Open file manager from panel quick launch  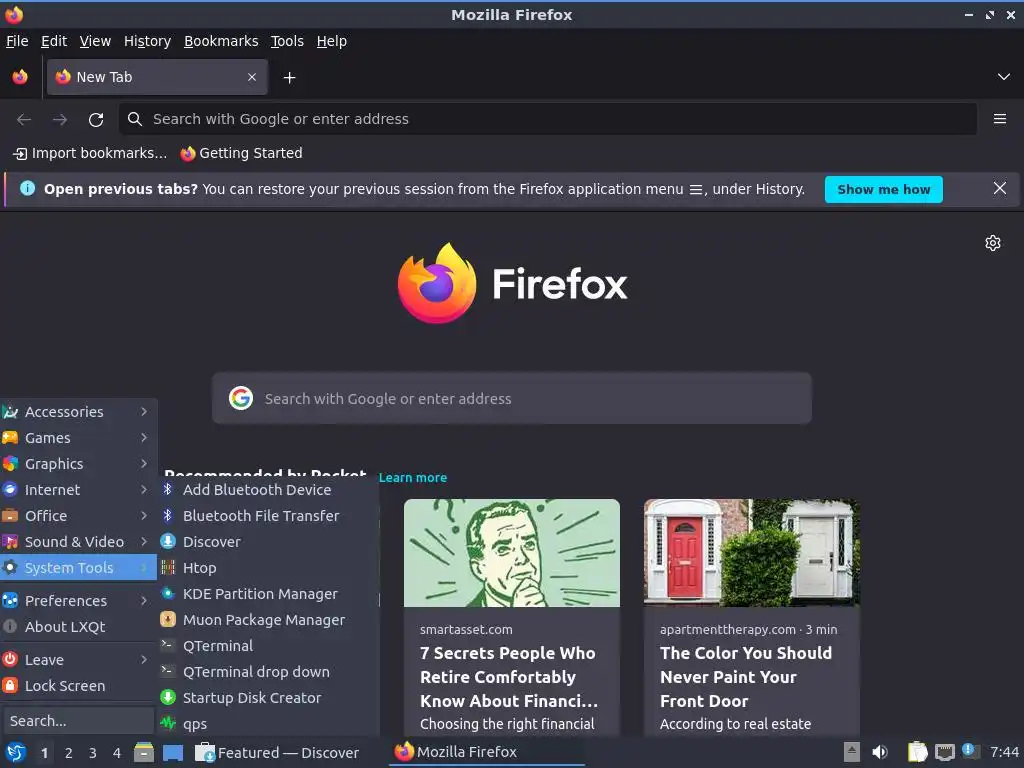(144, 752)
